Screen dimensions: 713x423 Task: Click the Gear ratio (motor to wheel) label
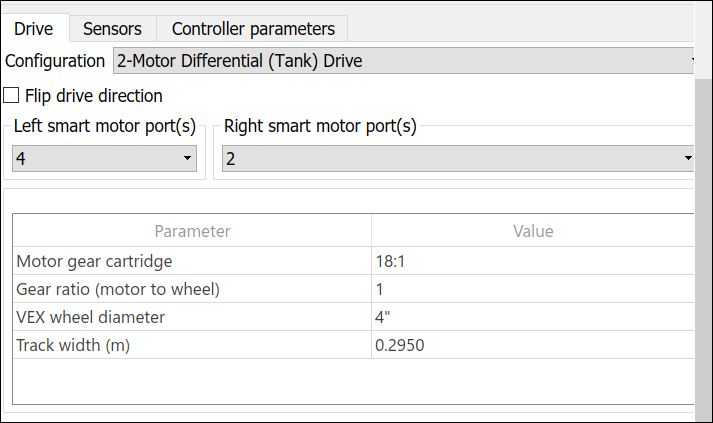(118, 290)
